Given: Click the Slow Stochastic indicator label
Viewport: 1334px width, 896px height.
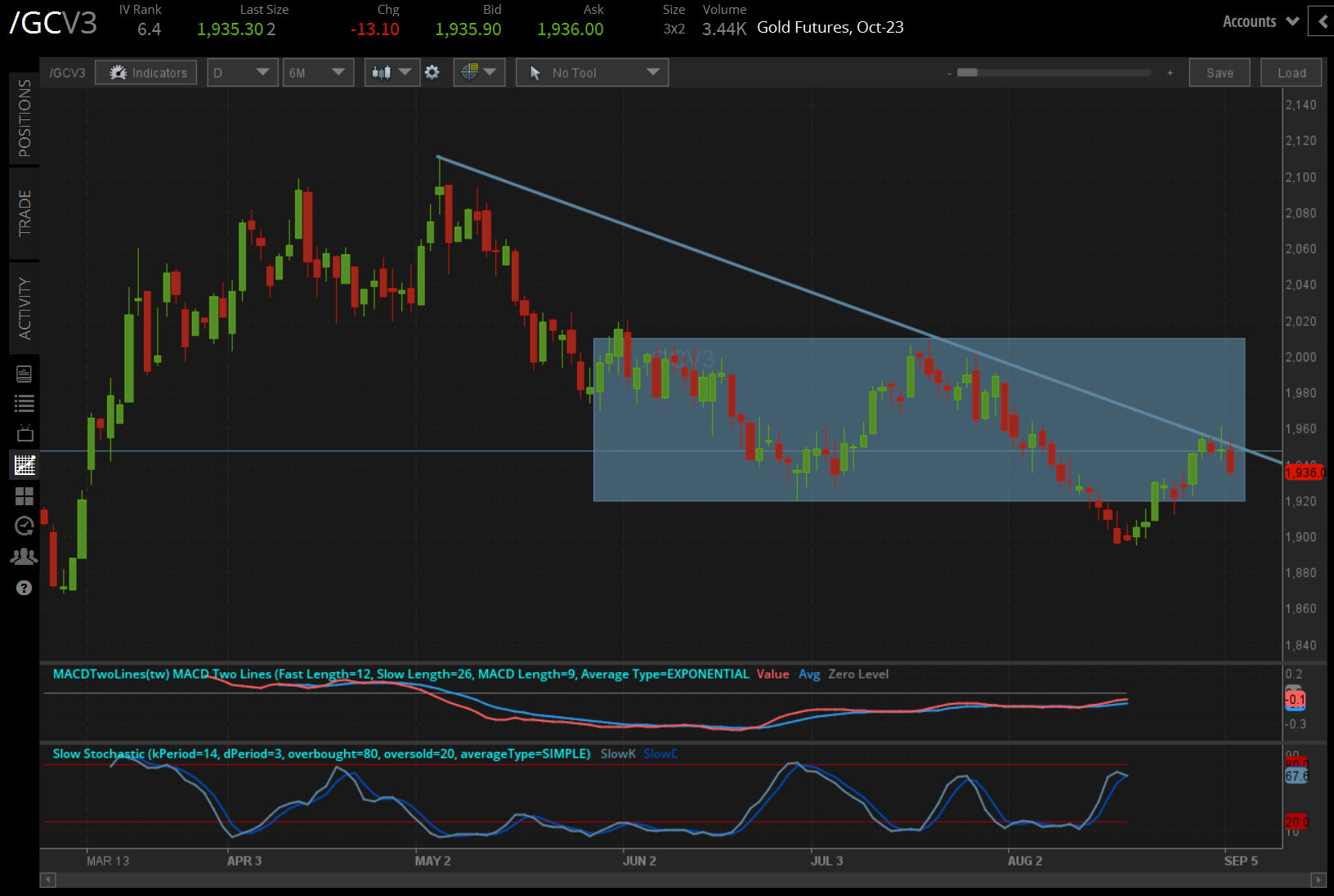Looking at the screenshot, I should (x=322, y=754).
